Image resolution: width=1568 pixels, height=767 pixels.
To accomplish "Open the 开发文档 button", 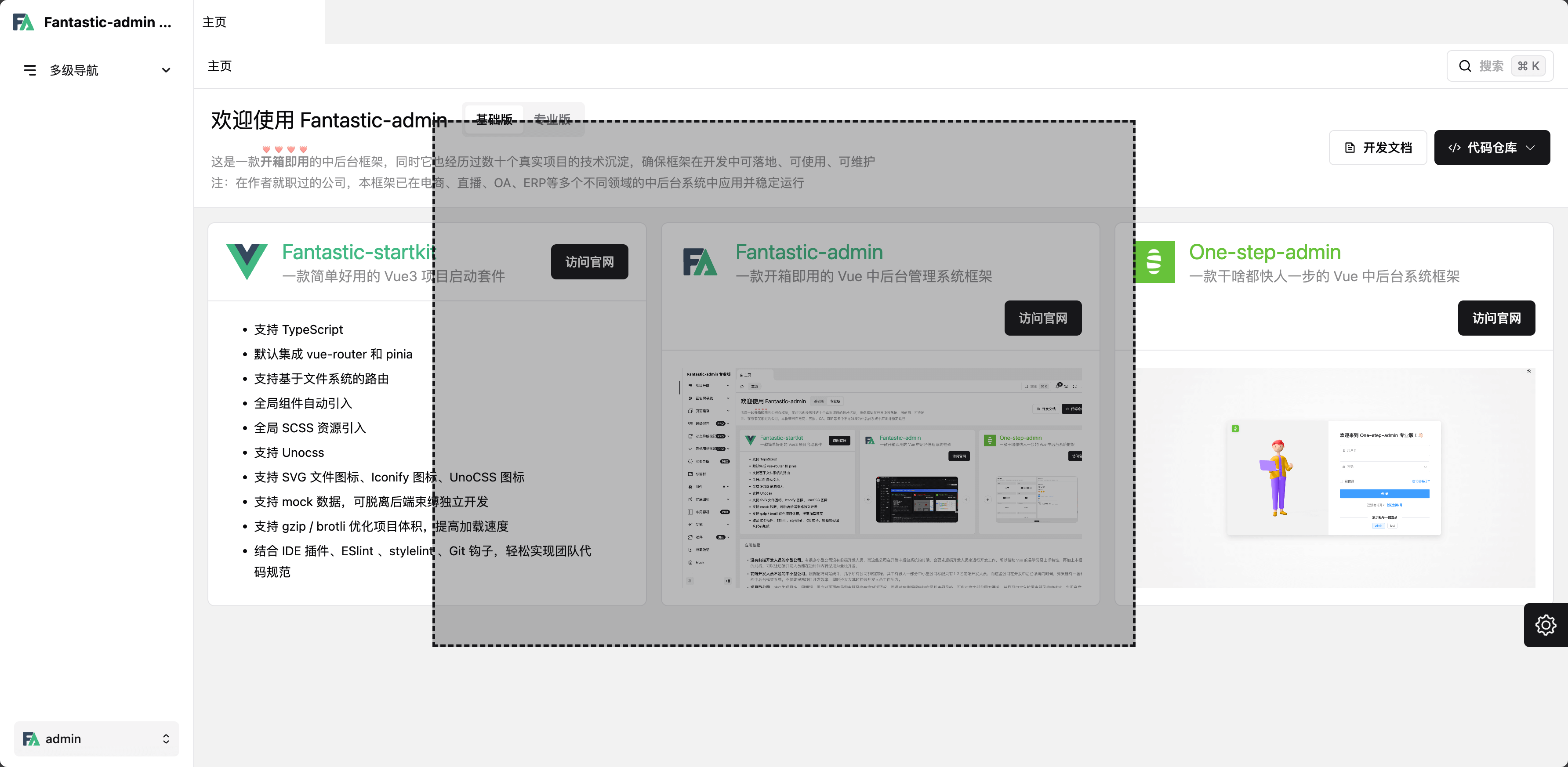I will pyautogui.click(x=1377, y=148).
